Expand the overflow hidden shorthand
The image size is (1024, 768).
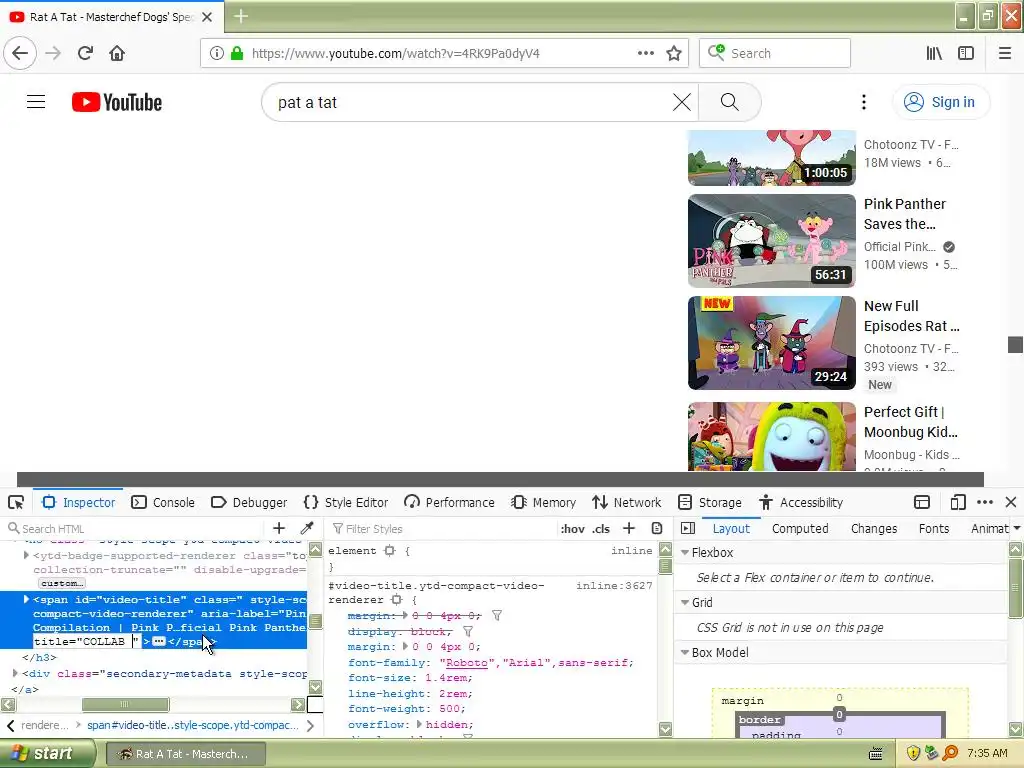(419, 724)
